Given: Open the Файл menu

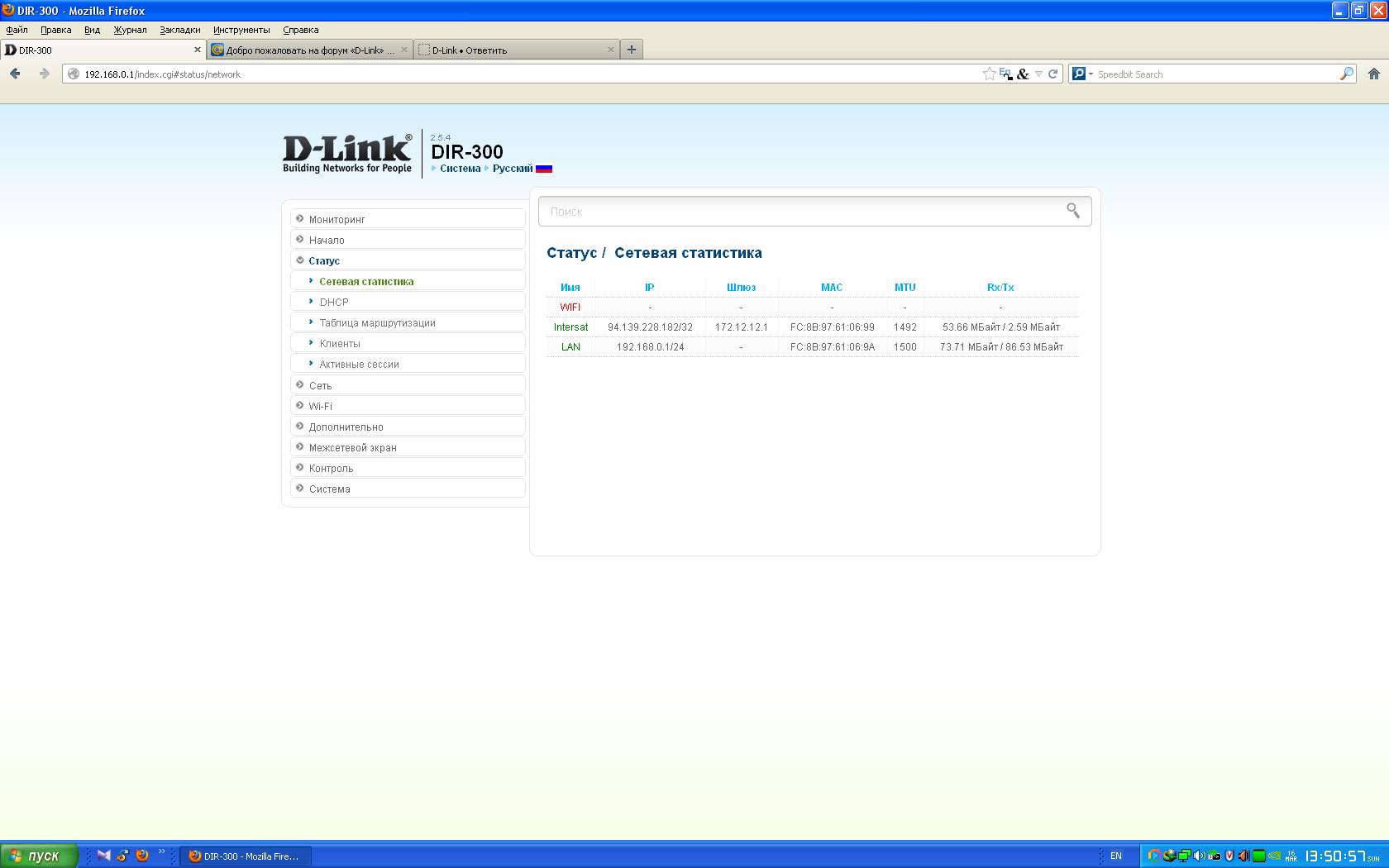Looking at the screenshot, I should click(17, 30).
